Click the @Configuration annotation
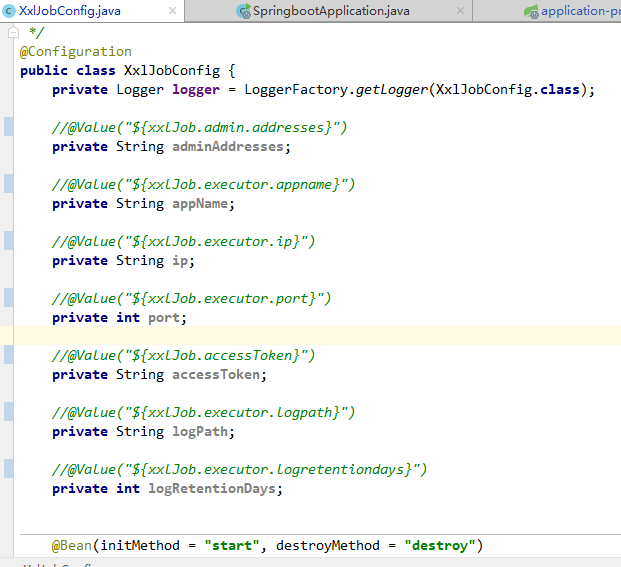Image resolution: width=621 pixels, height=567 pixels. (x=75, y=51)
